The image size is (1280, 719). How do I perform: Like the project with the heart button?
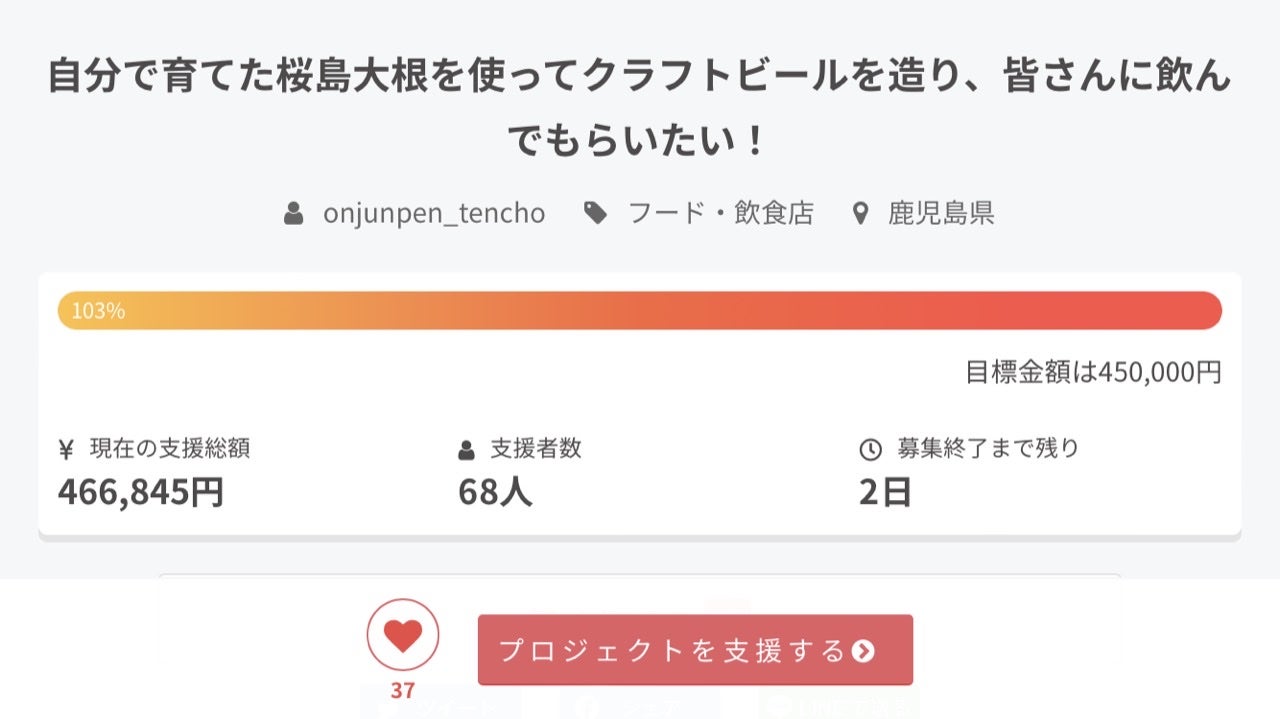point(403,634)
